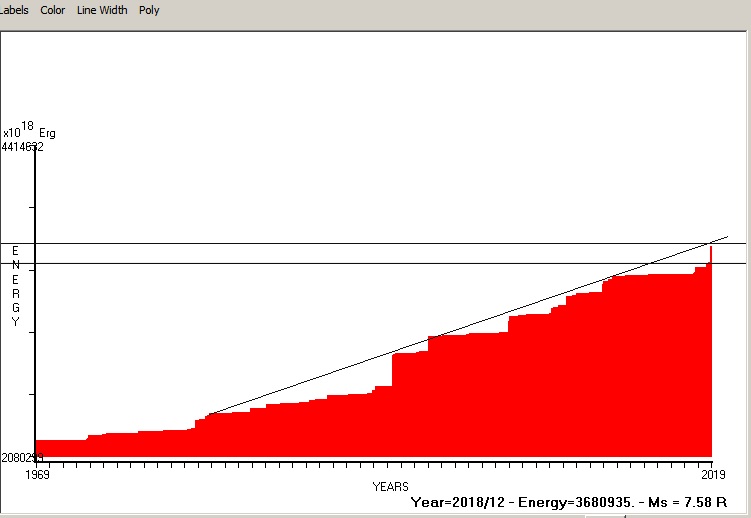Click the 1969 start year label

[x=36, y=473]
